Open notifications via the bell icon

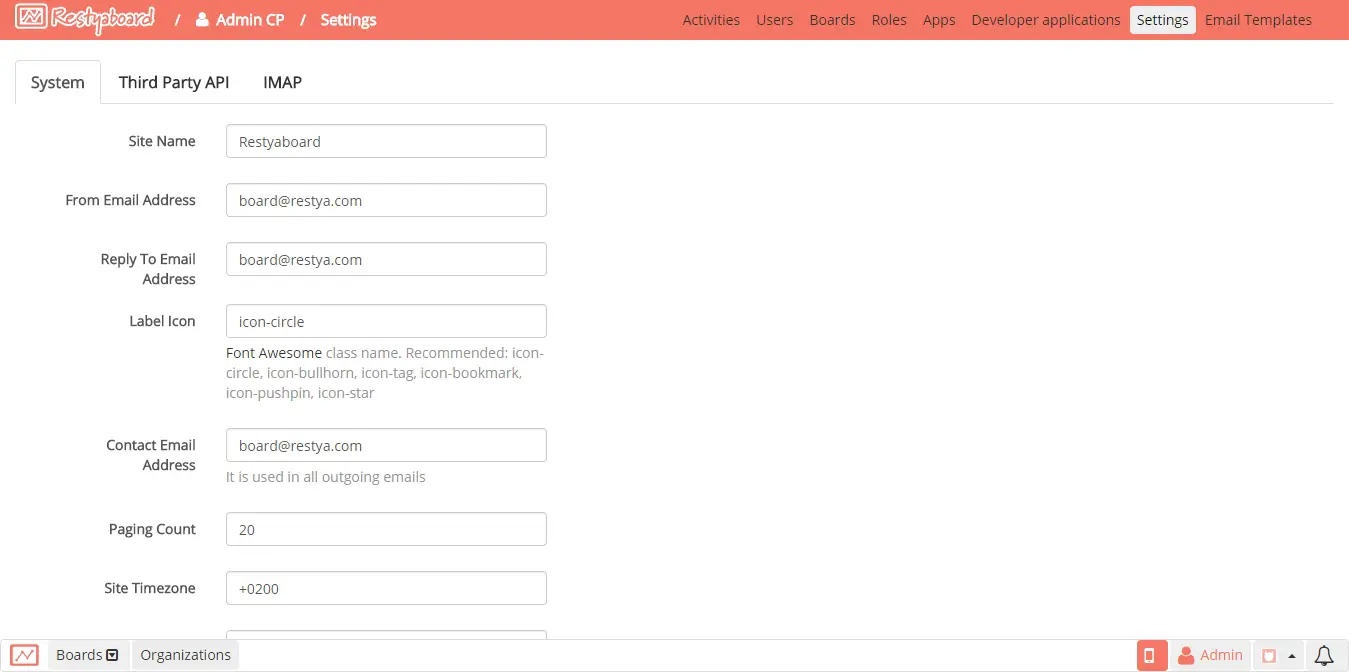pos(1324,656)
